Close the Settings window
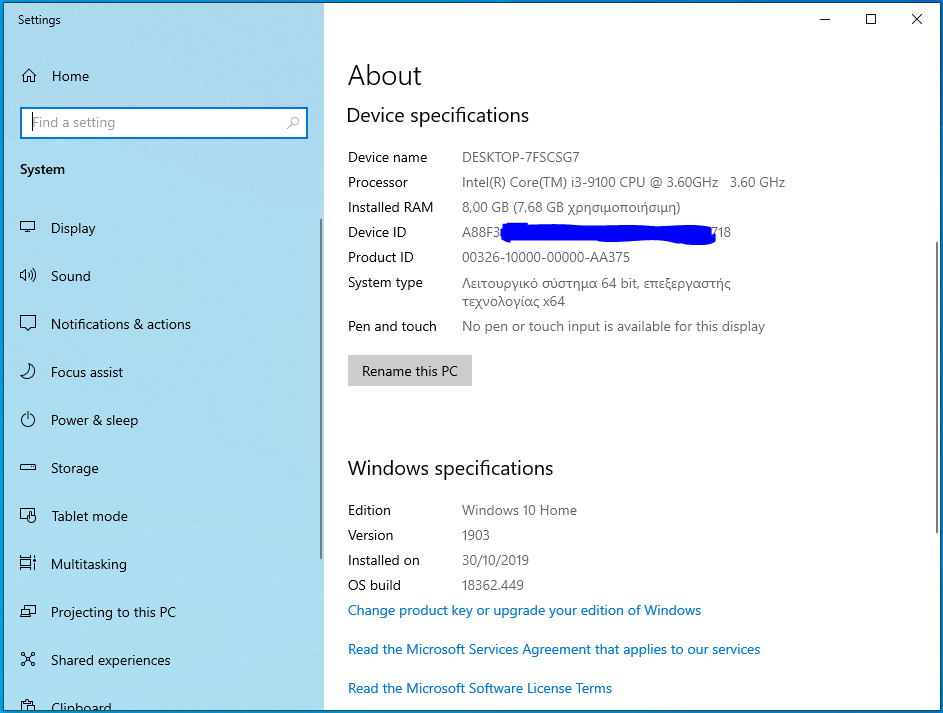Viewport: 943px width, 713px height. click(917, 19)
